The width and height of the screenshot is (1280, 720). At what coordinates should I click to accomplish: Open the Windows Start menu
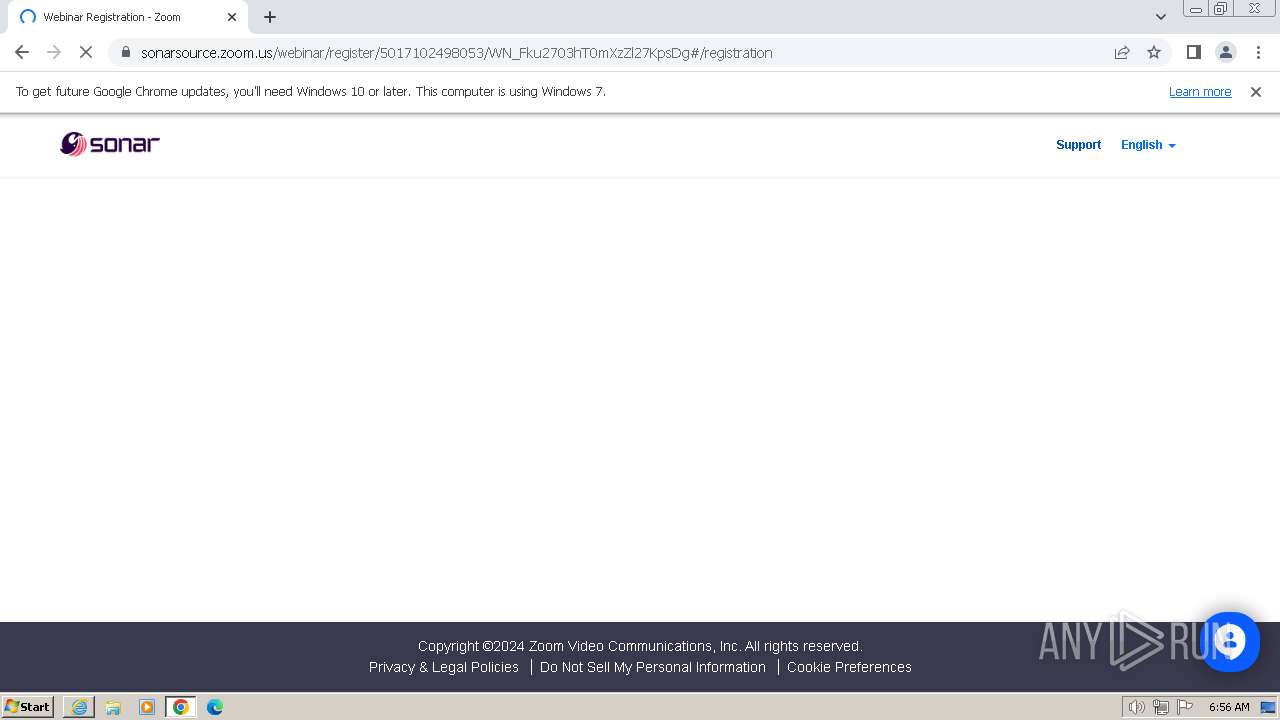coord(27,707)
